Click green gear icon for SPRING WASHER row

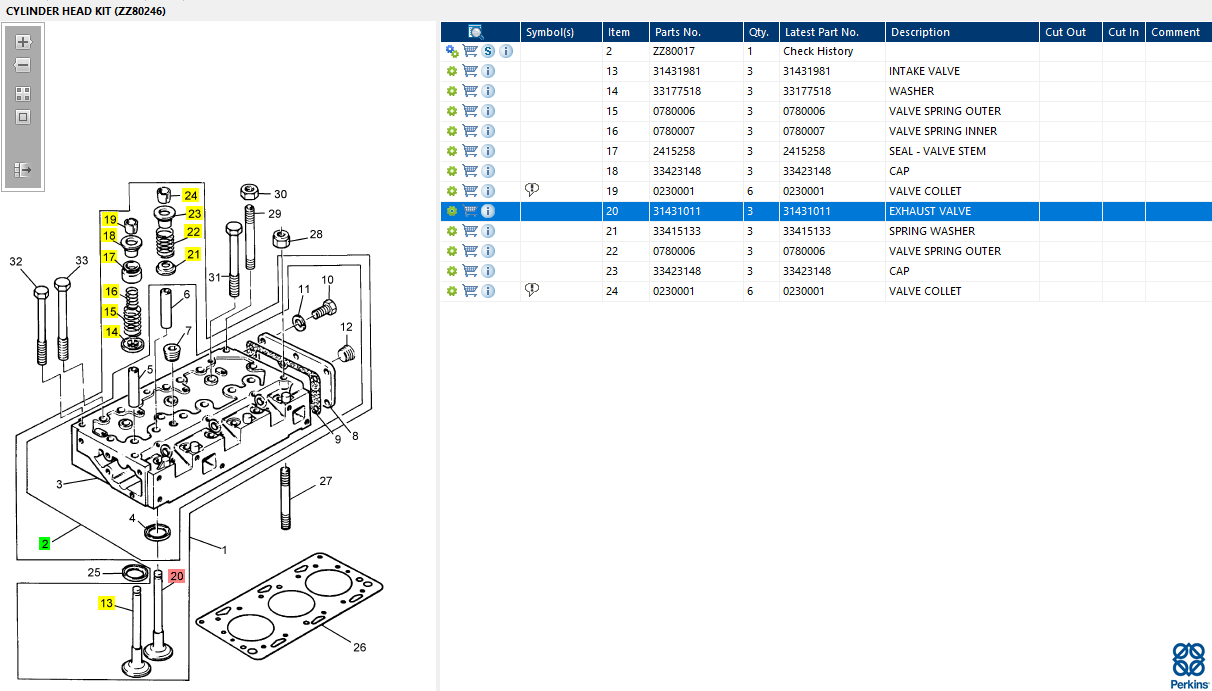452,231
